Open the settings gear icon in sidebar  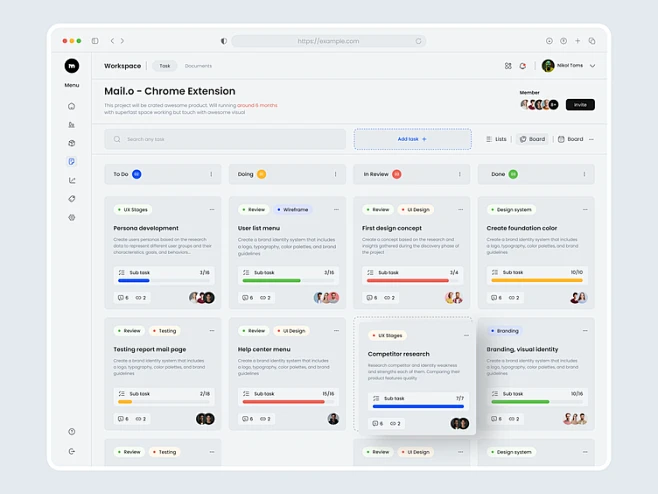(72, 217)
